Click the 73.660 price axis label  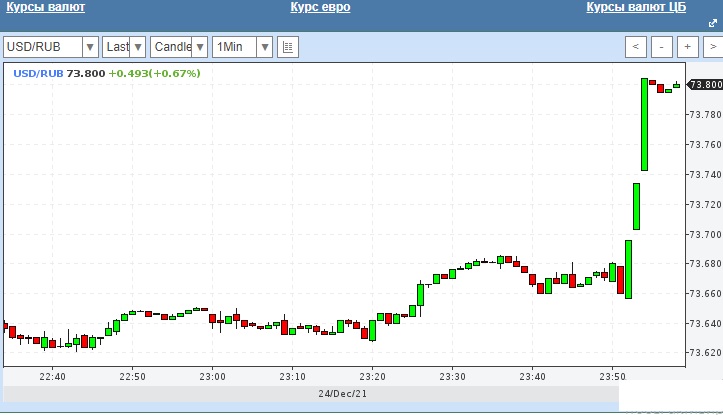coord(705,294)
